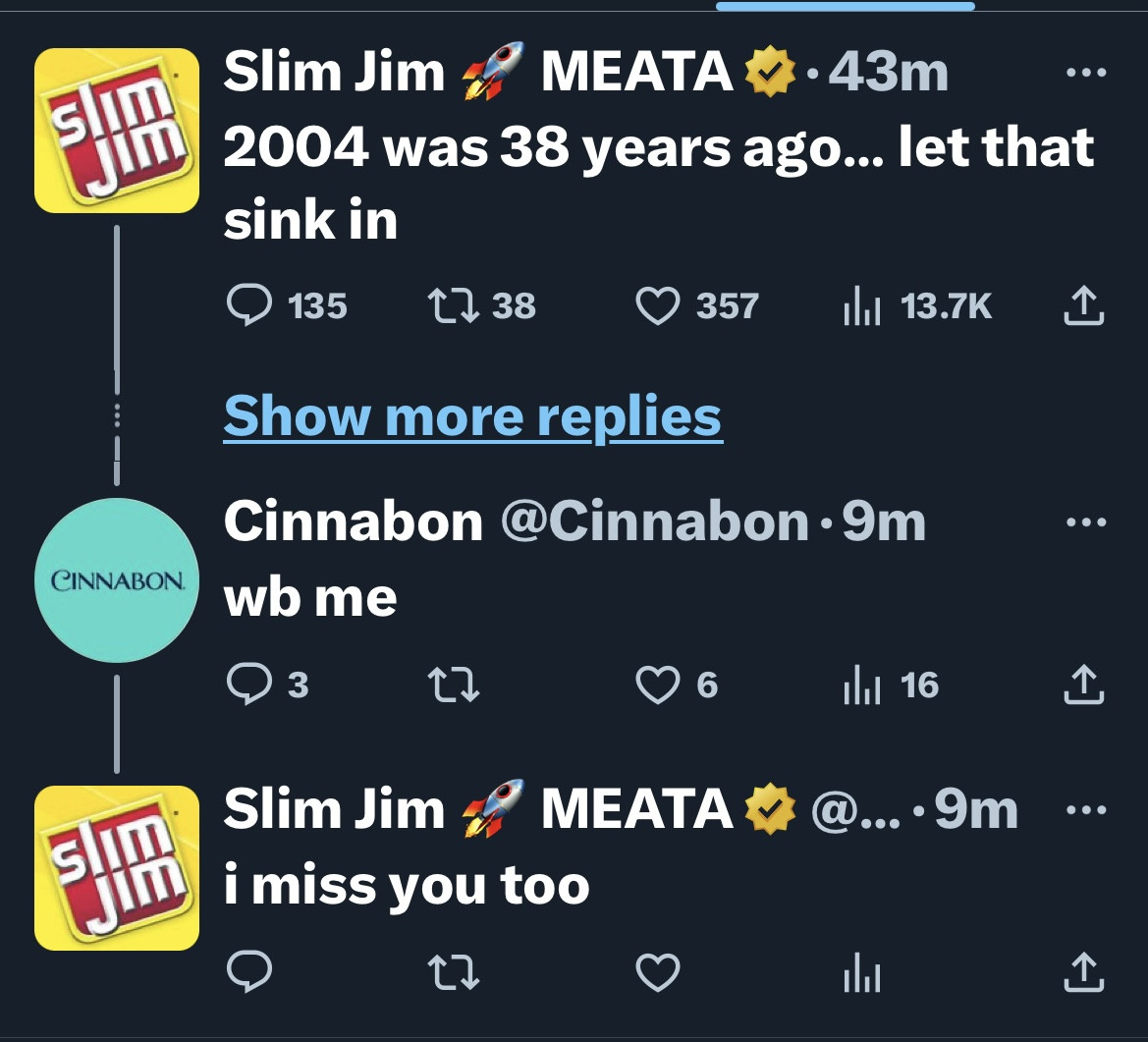Retweet the Slim Jim 2004 tweet
This screenshot has height=1042, width=1148.
tap(455, 306)
